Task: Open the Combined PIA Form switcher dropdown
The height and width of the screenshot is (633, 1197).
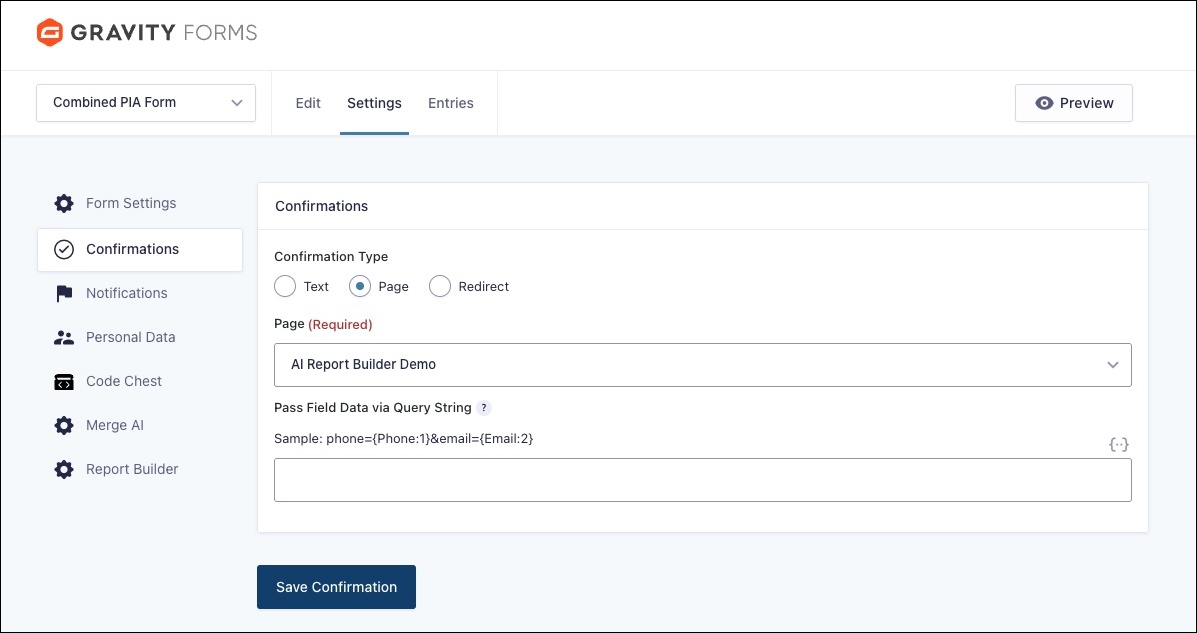Action: (146, 103)
